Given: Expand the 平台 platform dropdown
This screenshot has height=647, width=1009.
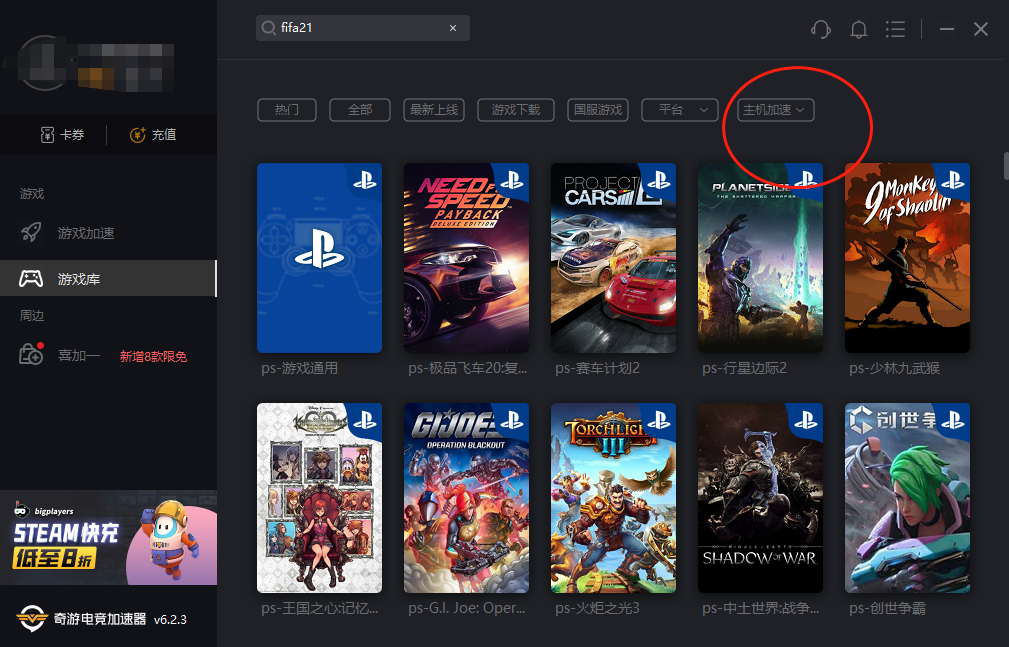Looking at the screenshot, I should (x=680, y=109).
